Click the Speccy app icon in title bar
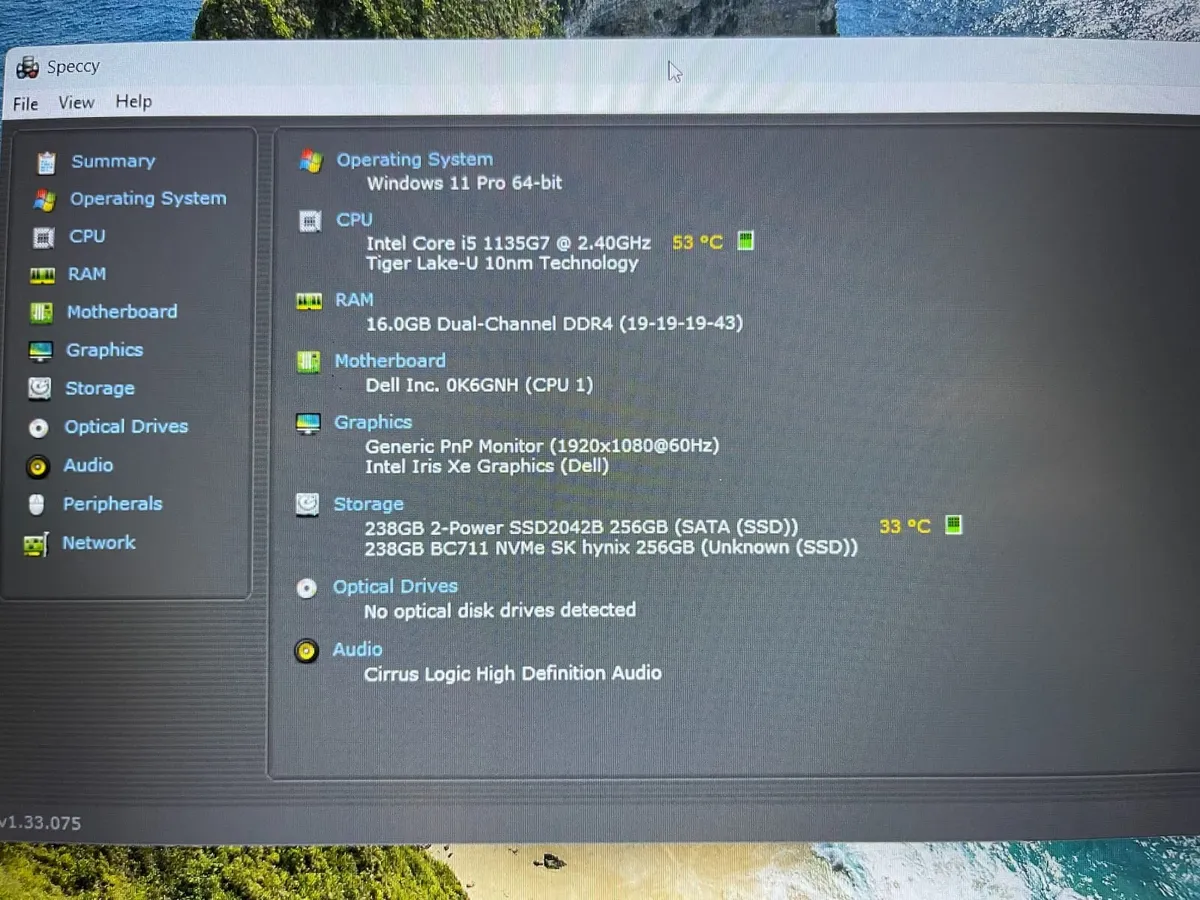 pyautogui.click(x=27, y=67)
